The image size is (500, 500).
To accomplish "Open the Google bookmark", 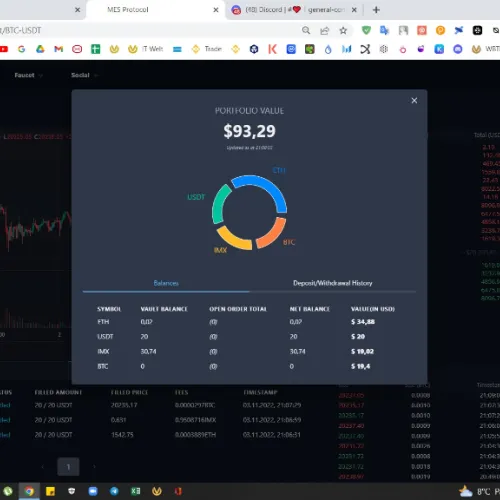I will (21, 49).
